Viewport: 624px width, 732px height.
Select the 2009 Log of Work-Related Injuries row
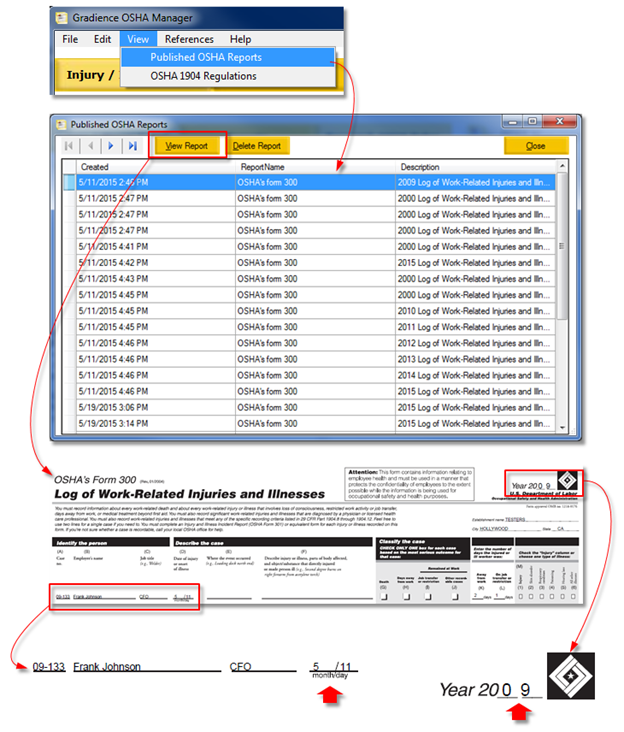(x=316, y=183)
